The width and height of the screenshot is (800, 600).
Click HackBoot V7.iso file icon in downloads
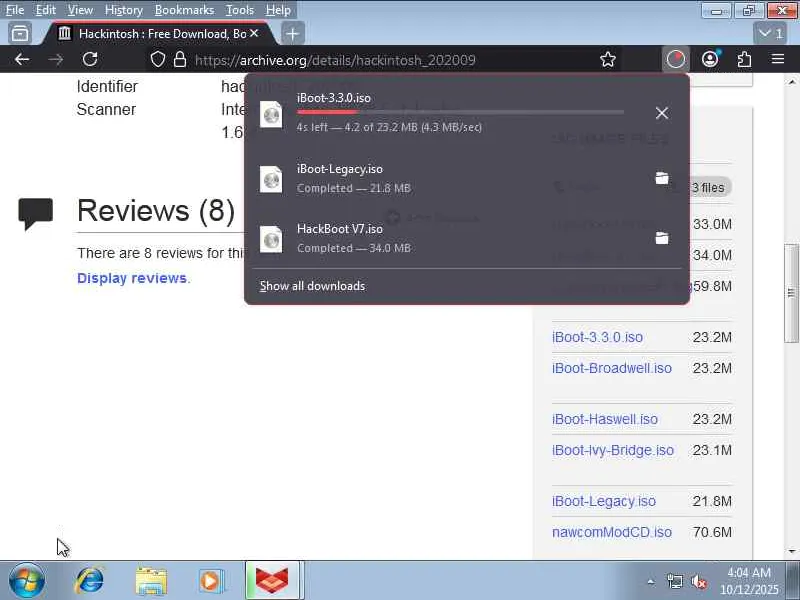(271, 239)
